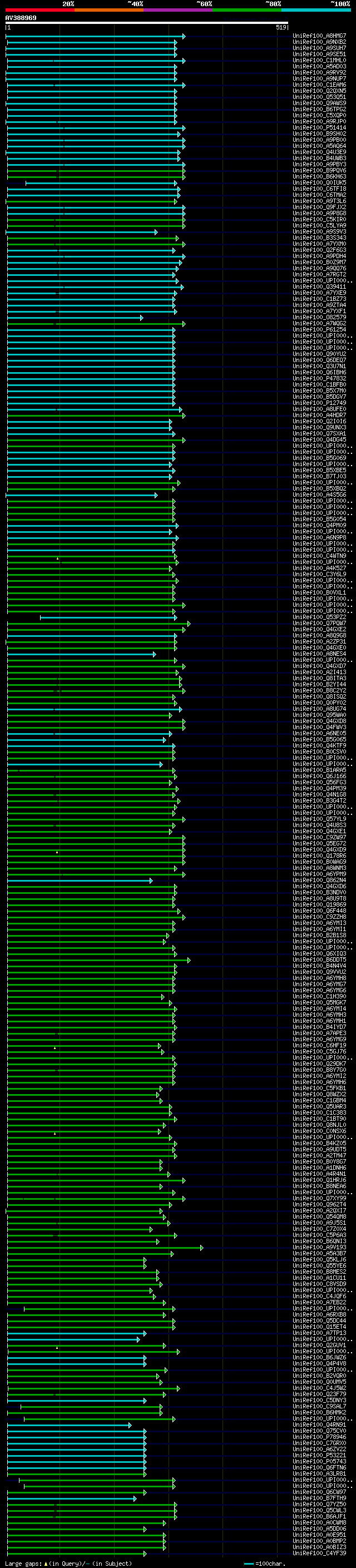Select label UniRef100_Q39411
This screenshot has width=356, height=1568.
(x=319, y=286)
